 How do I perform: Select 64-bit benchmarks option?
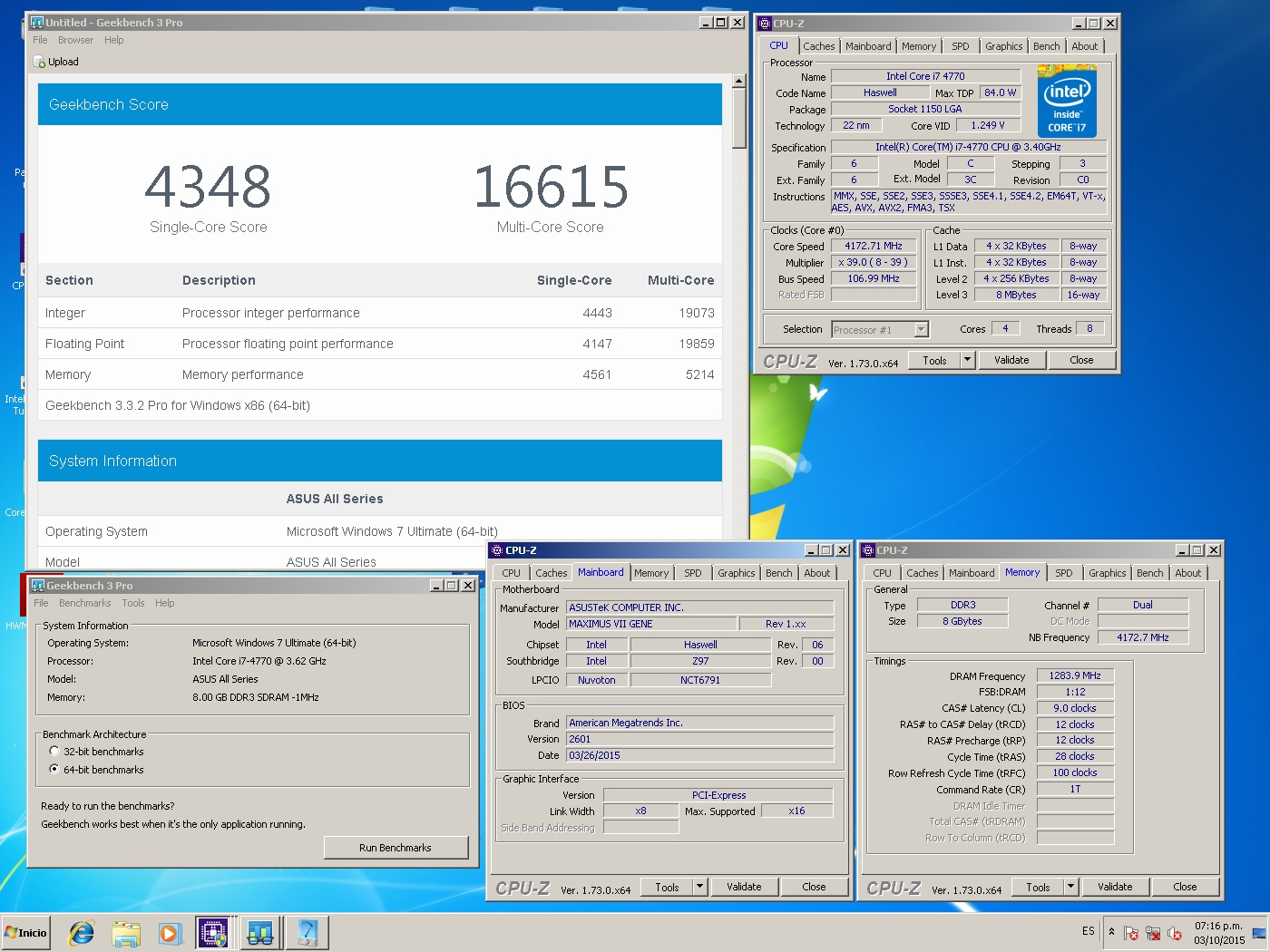54,770
